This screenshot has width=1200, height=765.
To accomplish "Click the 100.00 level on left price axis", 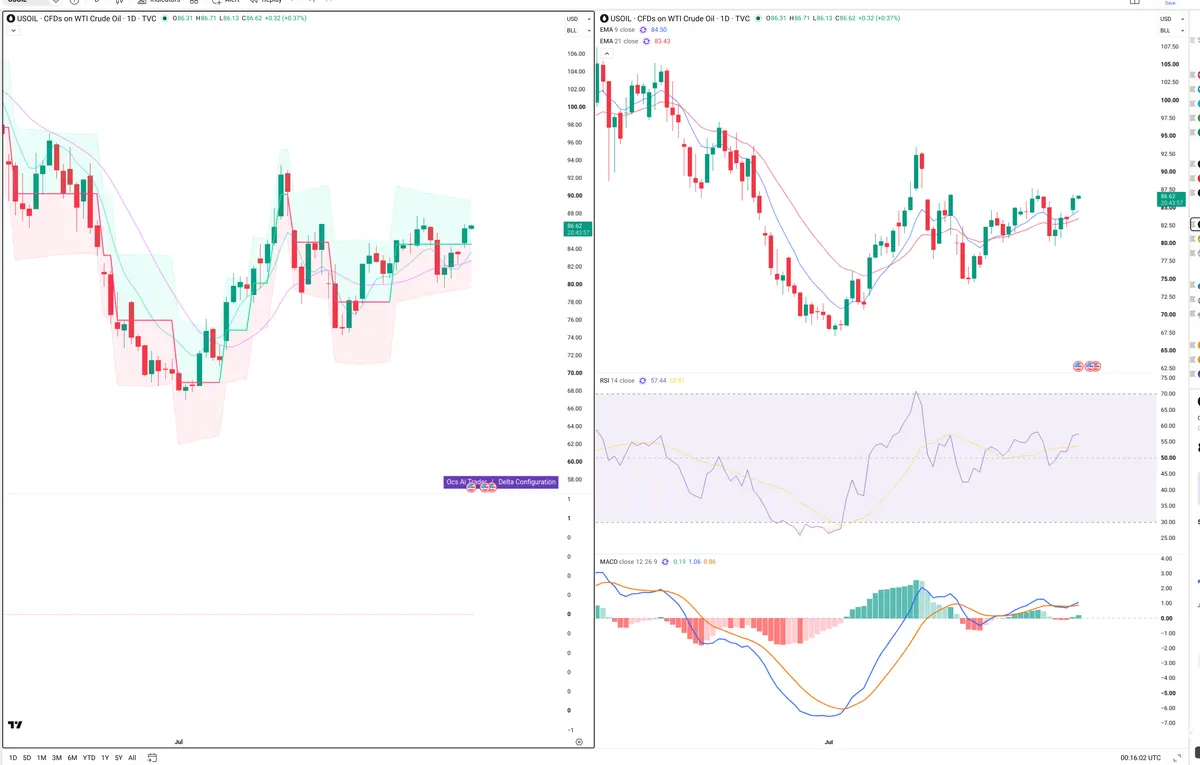I will tap(576, 107).
